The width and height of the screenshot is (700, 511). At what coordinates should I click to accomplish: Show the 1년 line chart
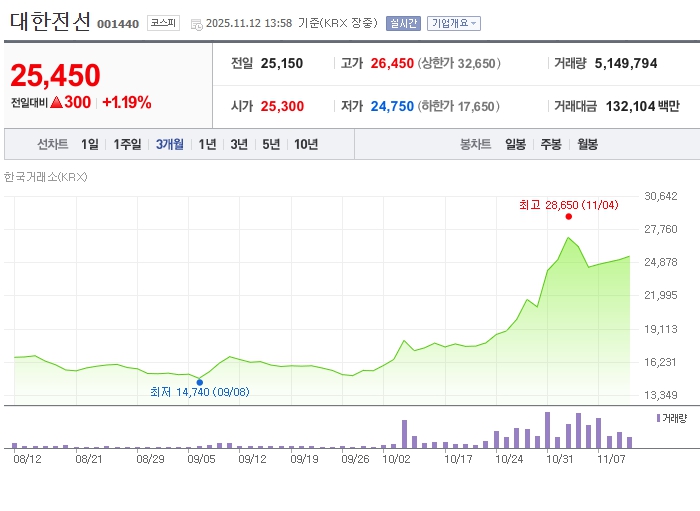coord(207,145)
